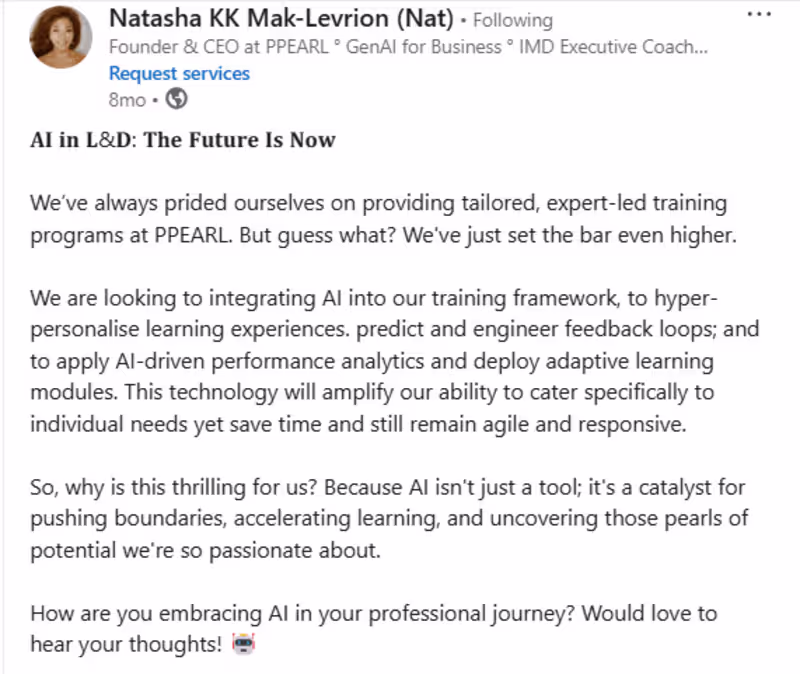800x674 pixels.
Task: Click Natasha's circular profile photo
Action: (x=60, y=38)
